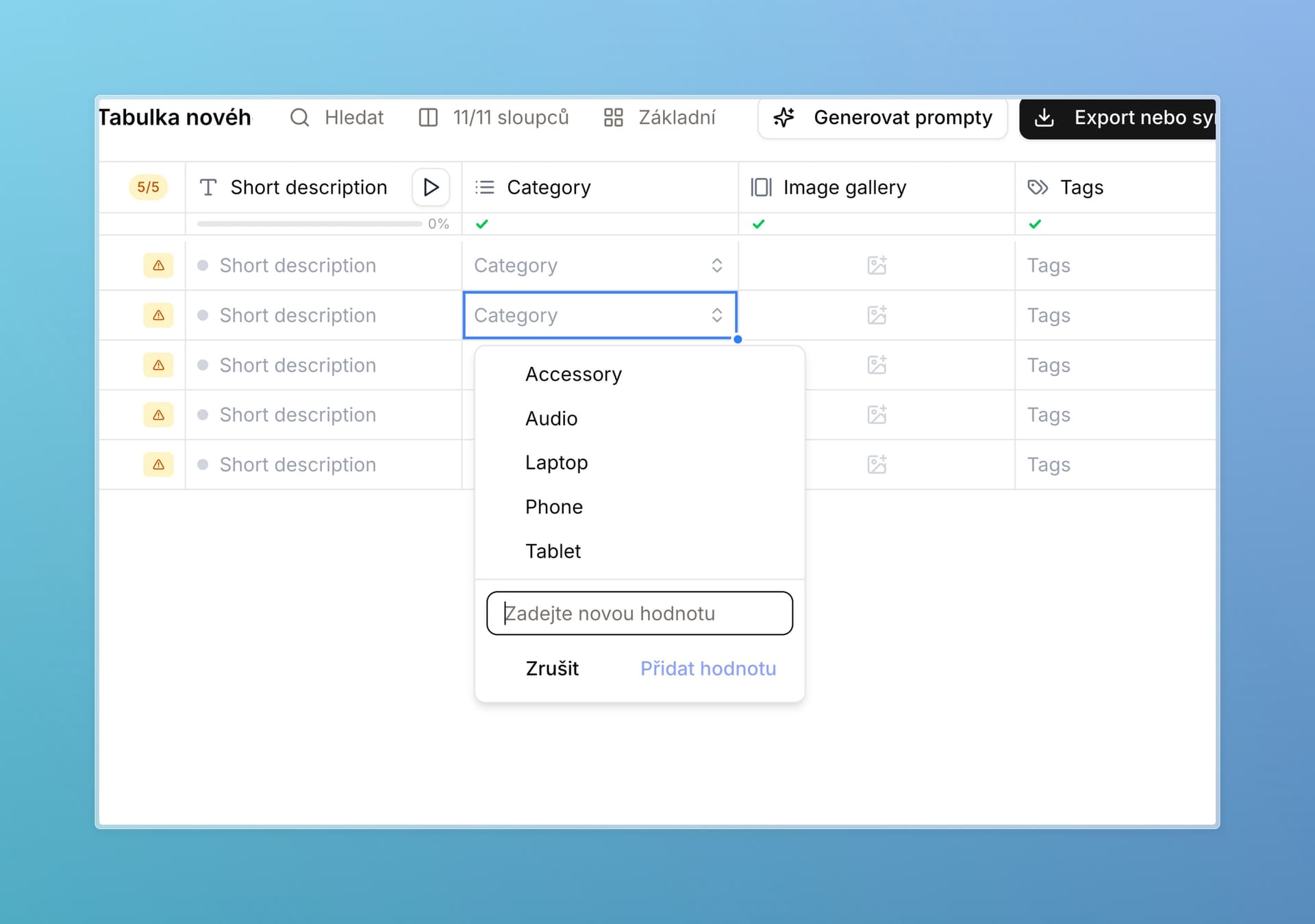Click the second row warning icon
Screen dimensions: 1315x924
point(158,315)
